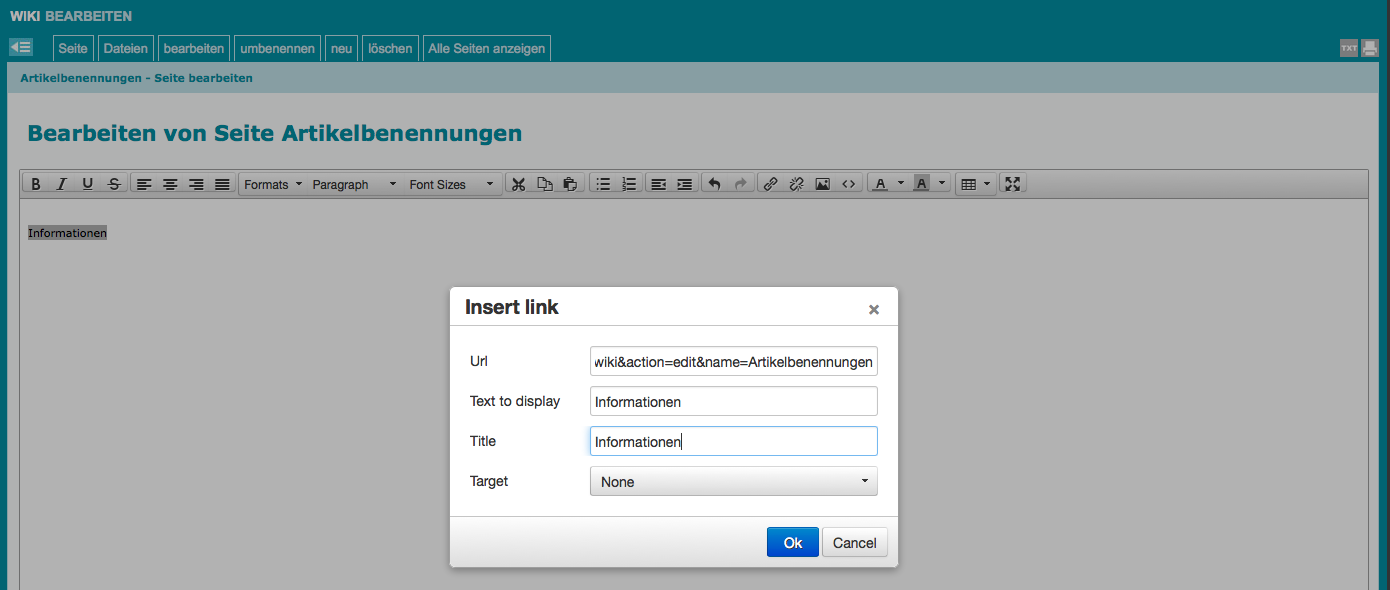
Task: Expand the Target dropdown set to None
Action: pos(733,482)
